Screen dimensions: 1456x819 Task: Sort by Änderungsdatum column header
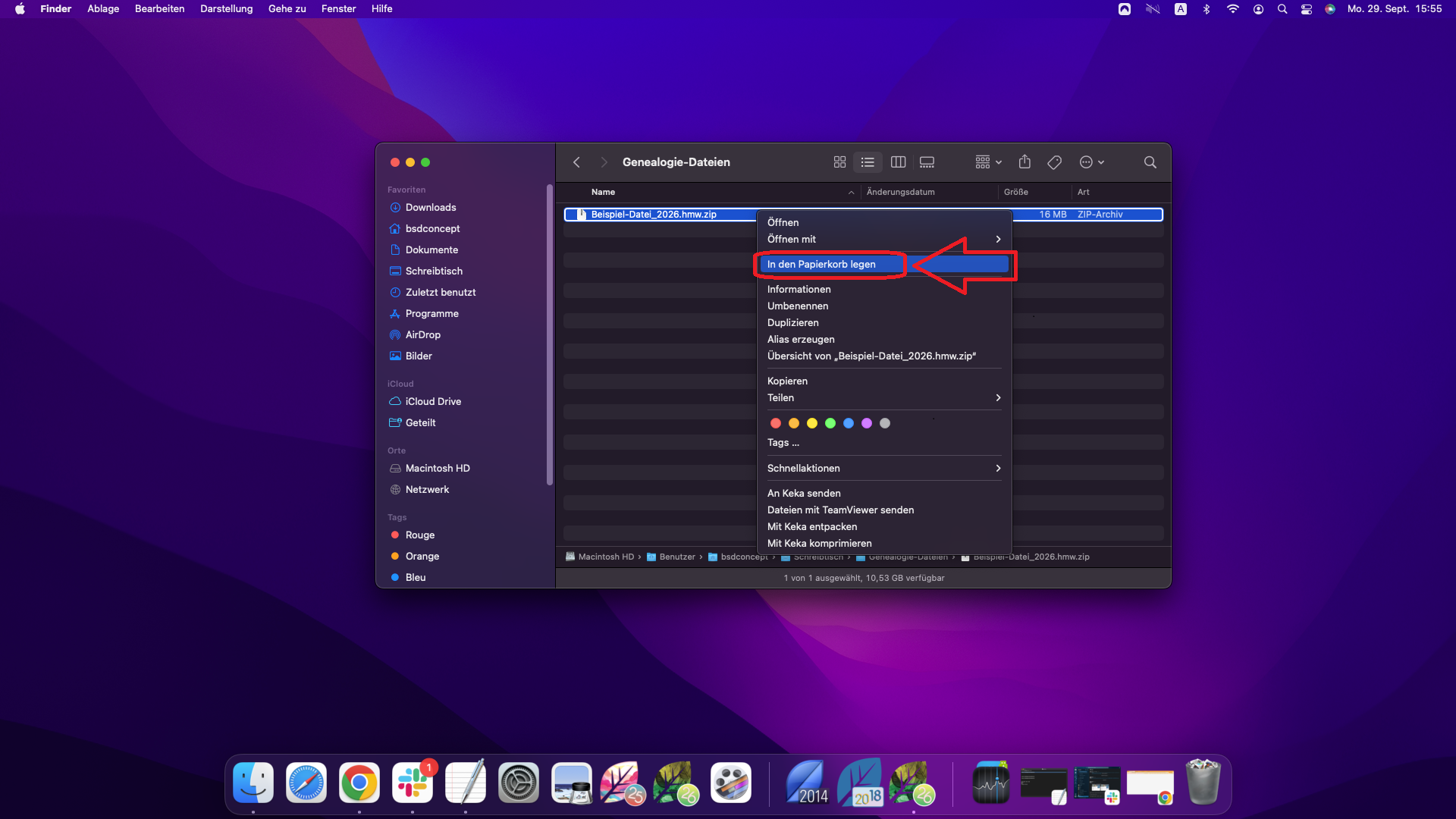click(x=900, y=192)
